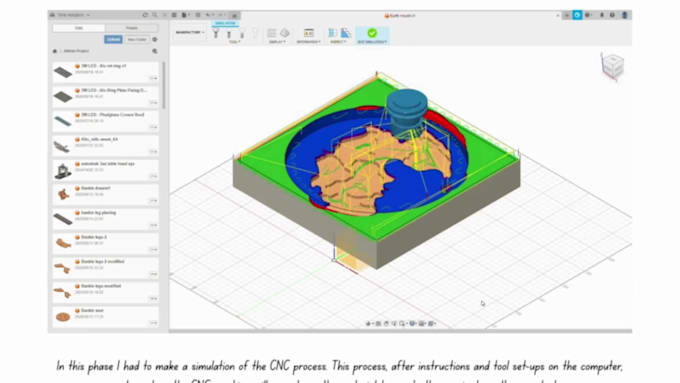Click the New Folder button

137,39
